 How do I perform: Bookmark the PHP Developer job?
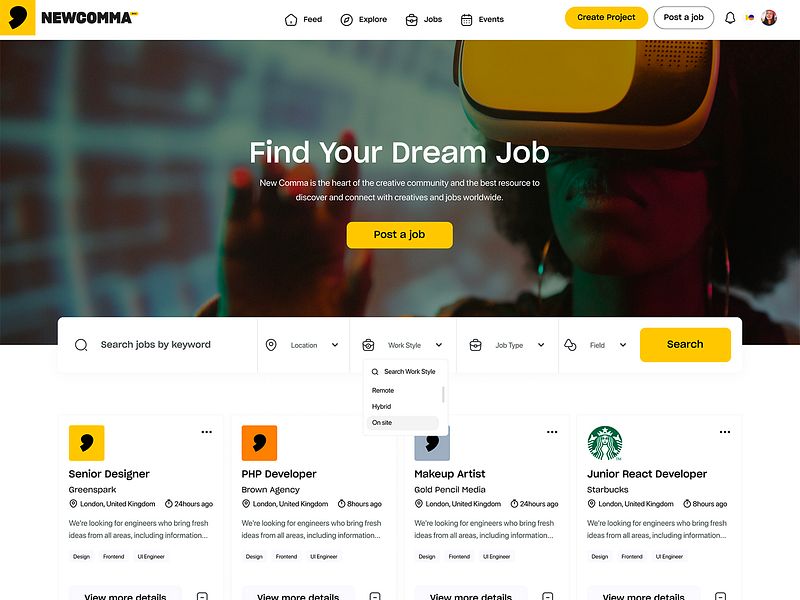click(x=375, y=596)
